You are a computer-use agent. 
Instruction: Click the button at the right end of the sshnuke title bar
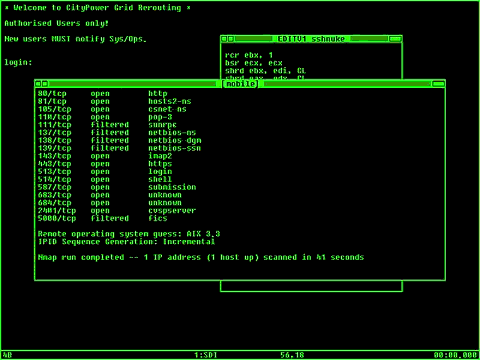pyautogui.click(x=395, y=39)
